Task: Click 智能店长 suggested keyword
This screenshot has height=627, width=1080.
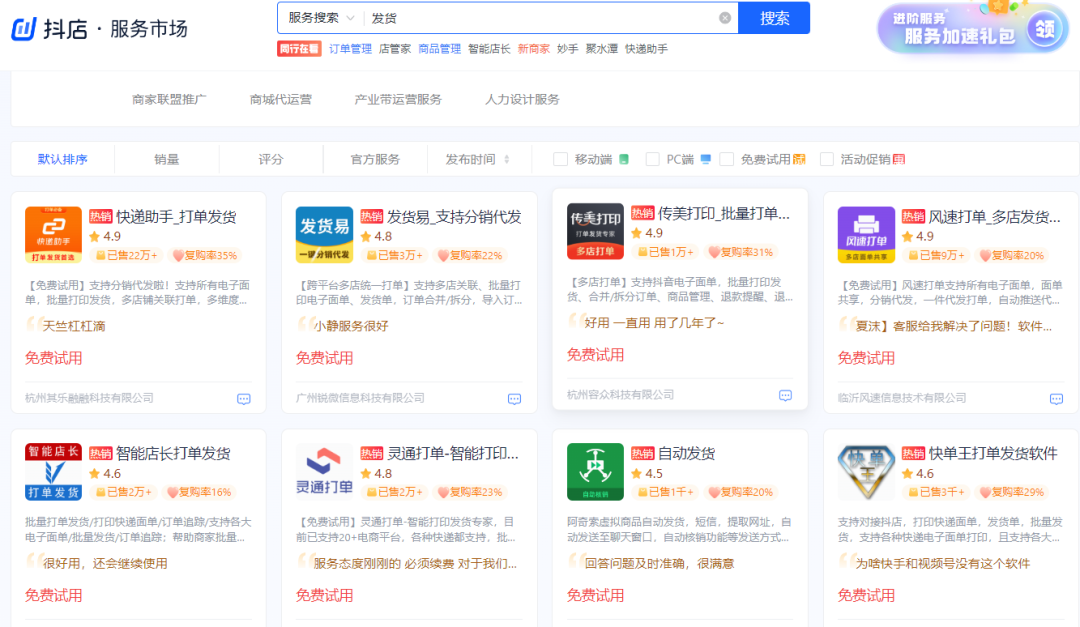Action: click(x=489, y=49)
